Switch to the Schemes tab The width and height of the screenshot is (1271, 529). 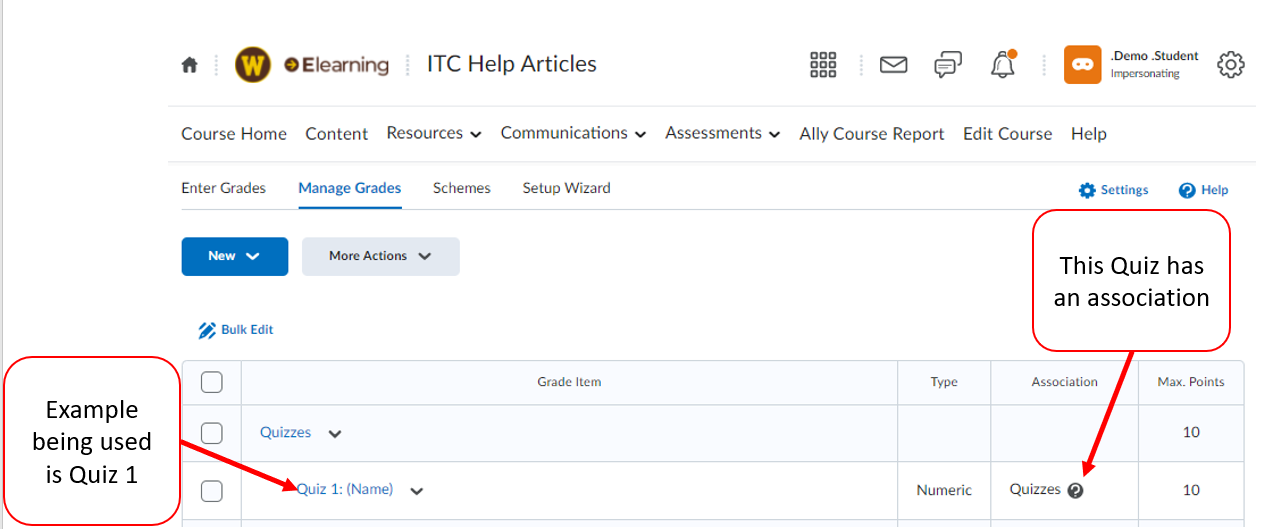click(462, 188)
